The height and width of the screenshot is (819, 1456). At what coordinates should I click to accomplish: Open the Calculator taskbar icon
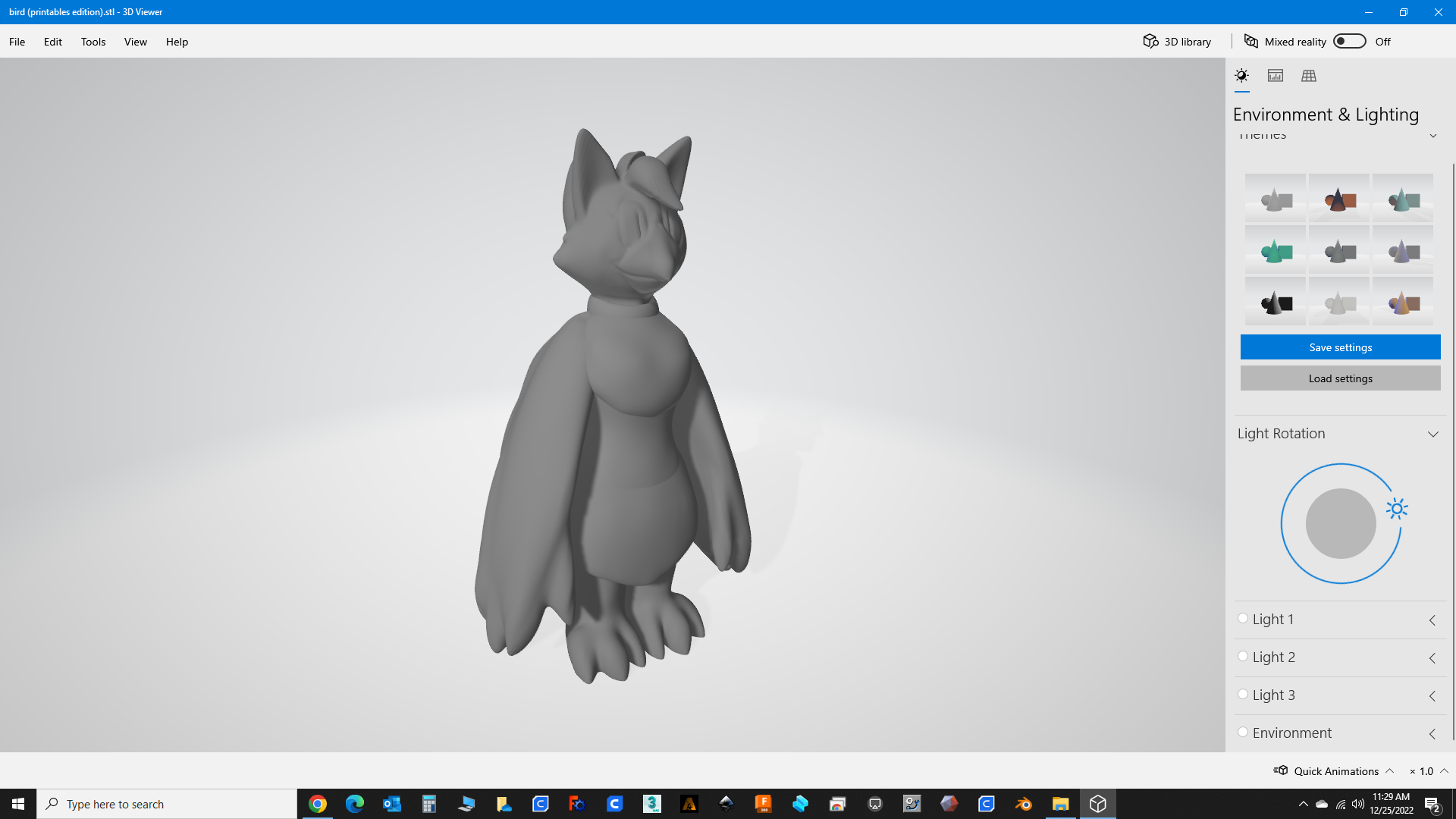pos(429,804)
